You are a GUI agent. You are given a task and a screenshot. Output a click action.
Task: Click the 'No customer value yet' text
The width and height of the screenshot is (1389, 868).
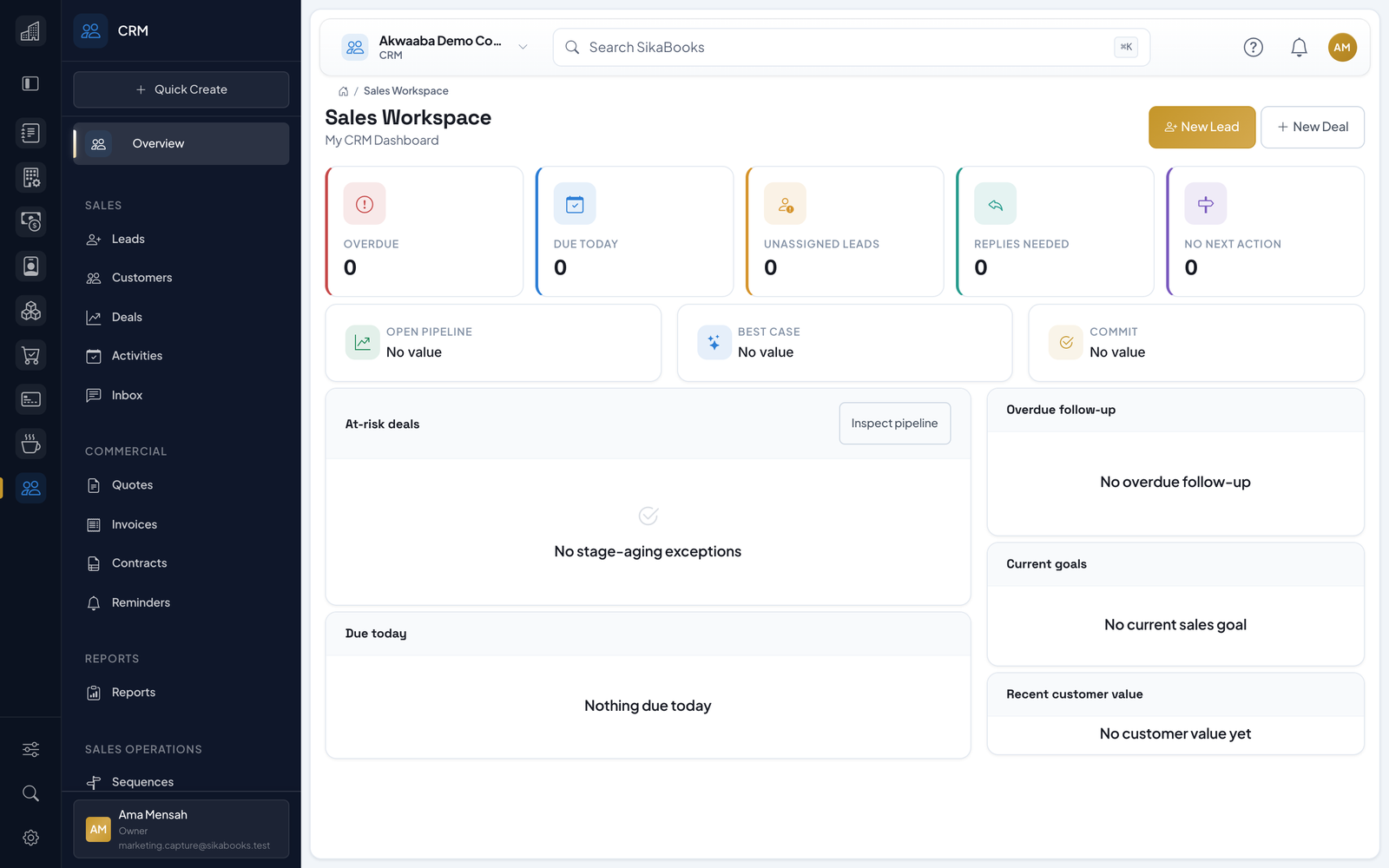pos(1175,733)
